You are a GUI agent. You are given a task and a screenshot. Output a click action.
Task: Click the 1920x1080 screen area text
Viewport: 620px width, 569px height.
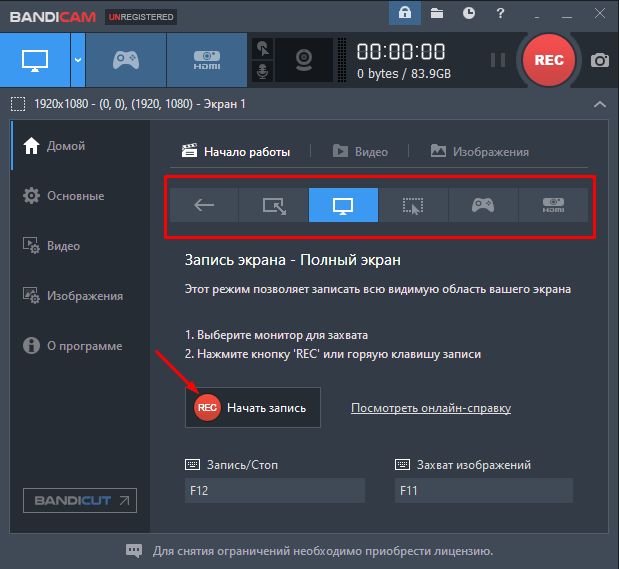click(140, 104)
